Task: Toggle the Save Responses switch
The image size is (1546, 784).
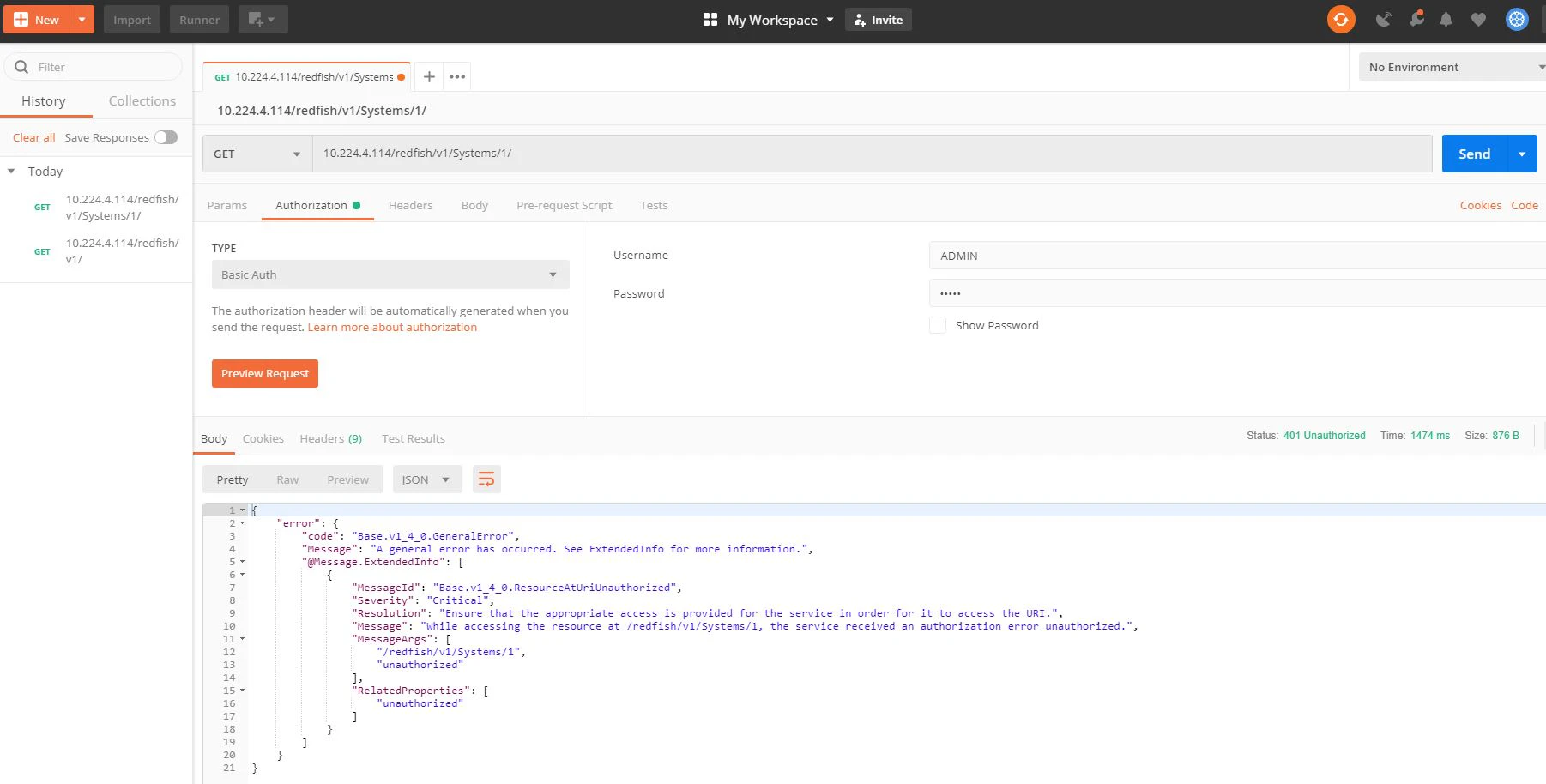Action: click(166, 137)
